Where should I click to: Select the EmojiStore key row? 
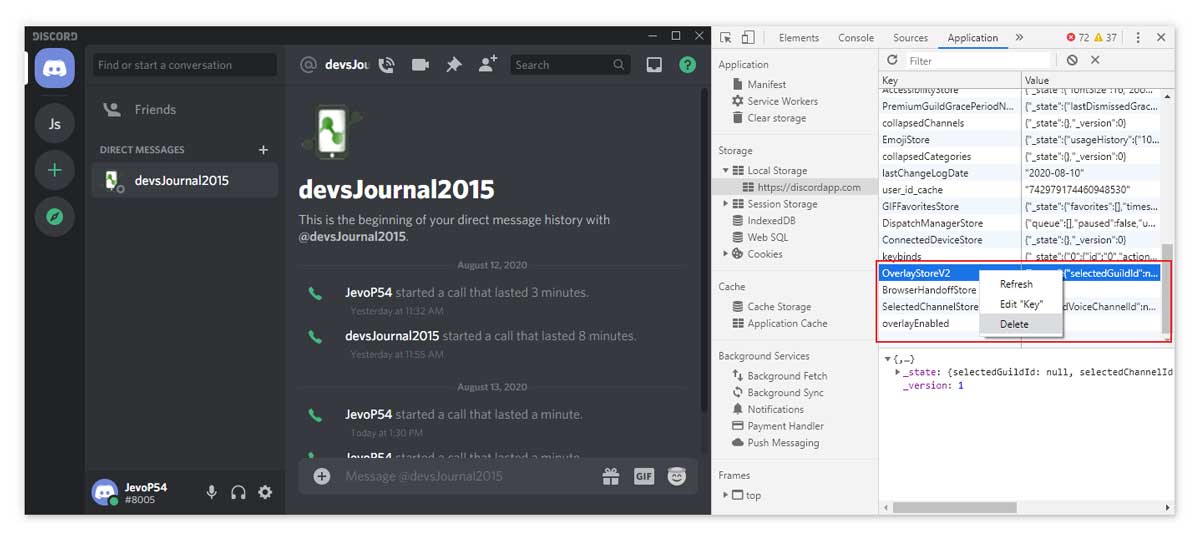coord(1020,140)
